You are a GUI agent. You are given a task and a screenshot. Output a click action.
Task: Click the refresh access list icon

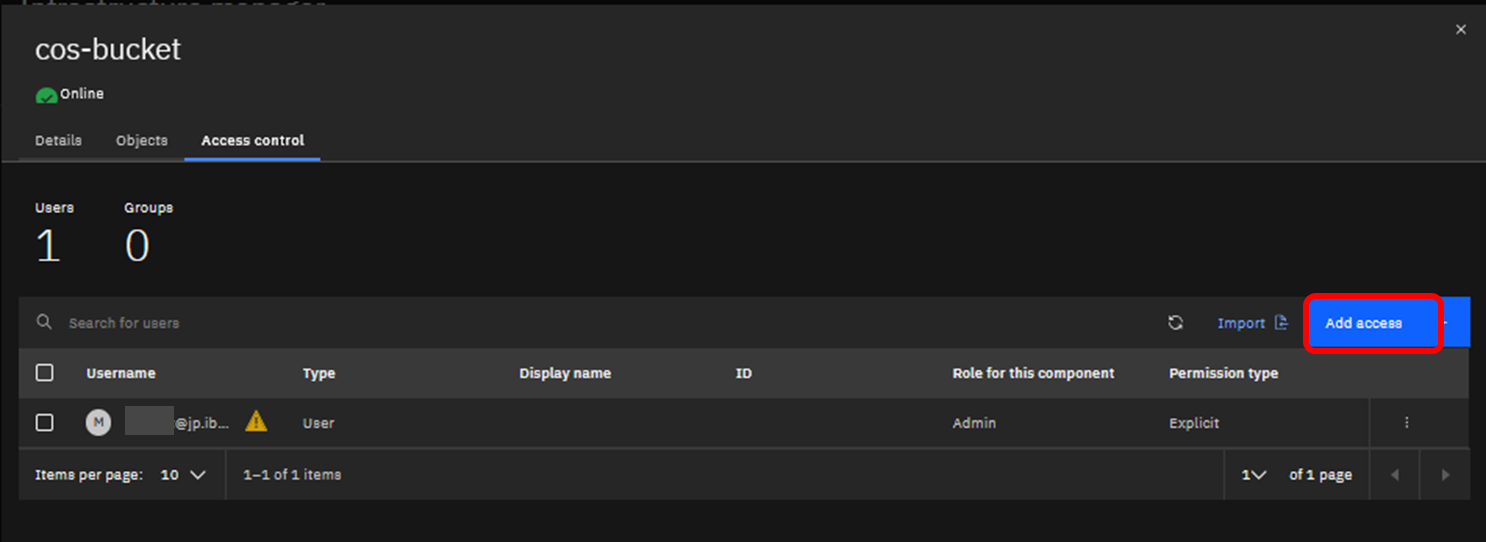click(1175, 323)
